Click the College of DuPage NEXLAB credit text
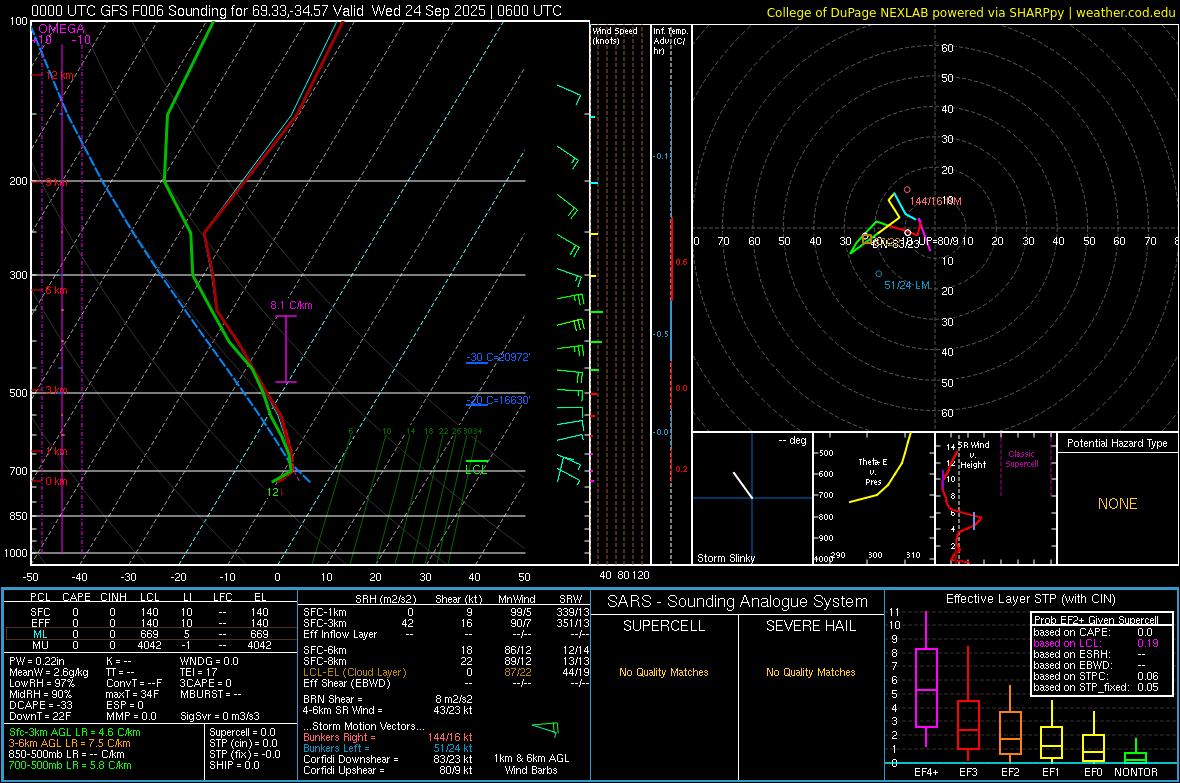 [x=970, y=12]
